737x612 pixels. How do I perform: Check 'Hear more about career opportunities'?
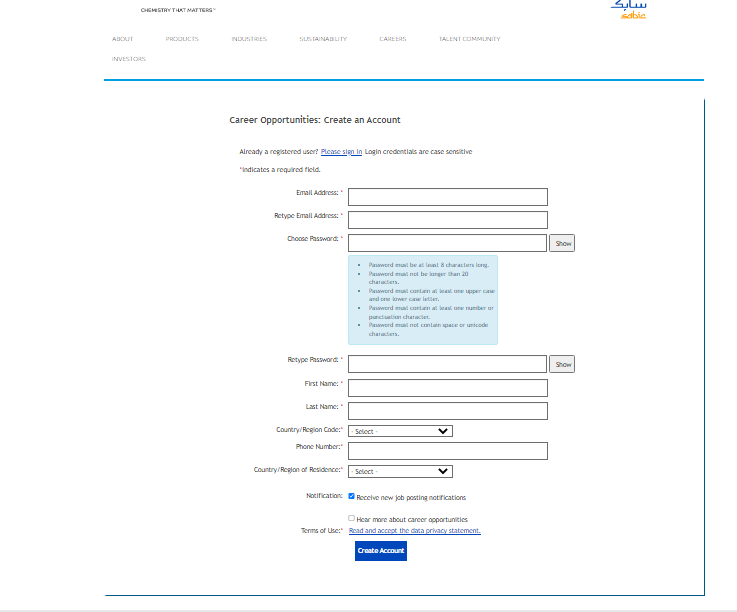tap(352, 518)
